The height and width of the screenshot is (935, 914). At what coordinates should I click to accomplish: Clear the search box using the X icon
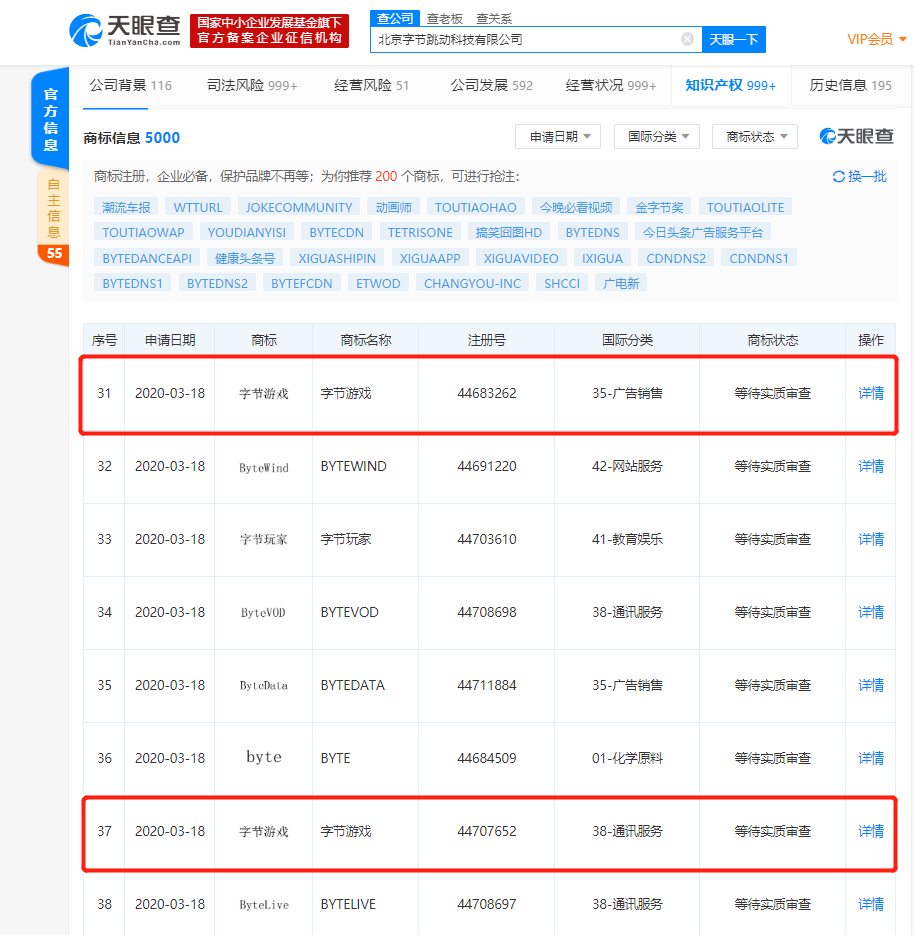[687, 39]
